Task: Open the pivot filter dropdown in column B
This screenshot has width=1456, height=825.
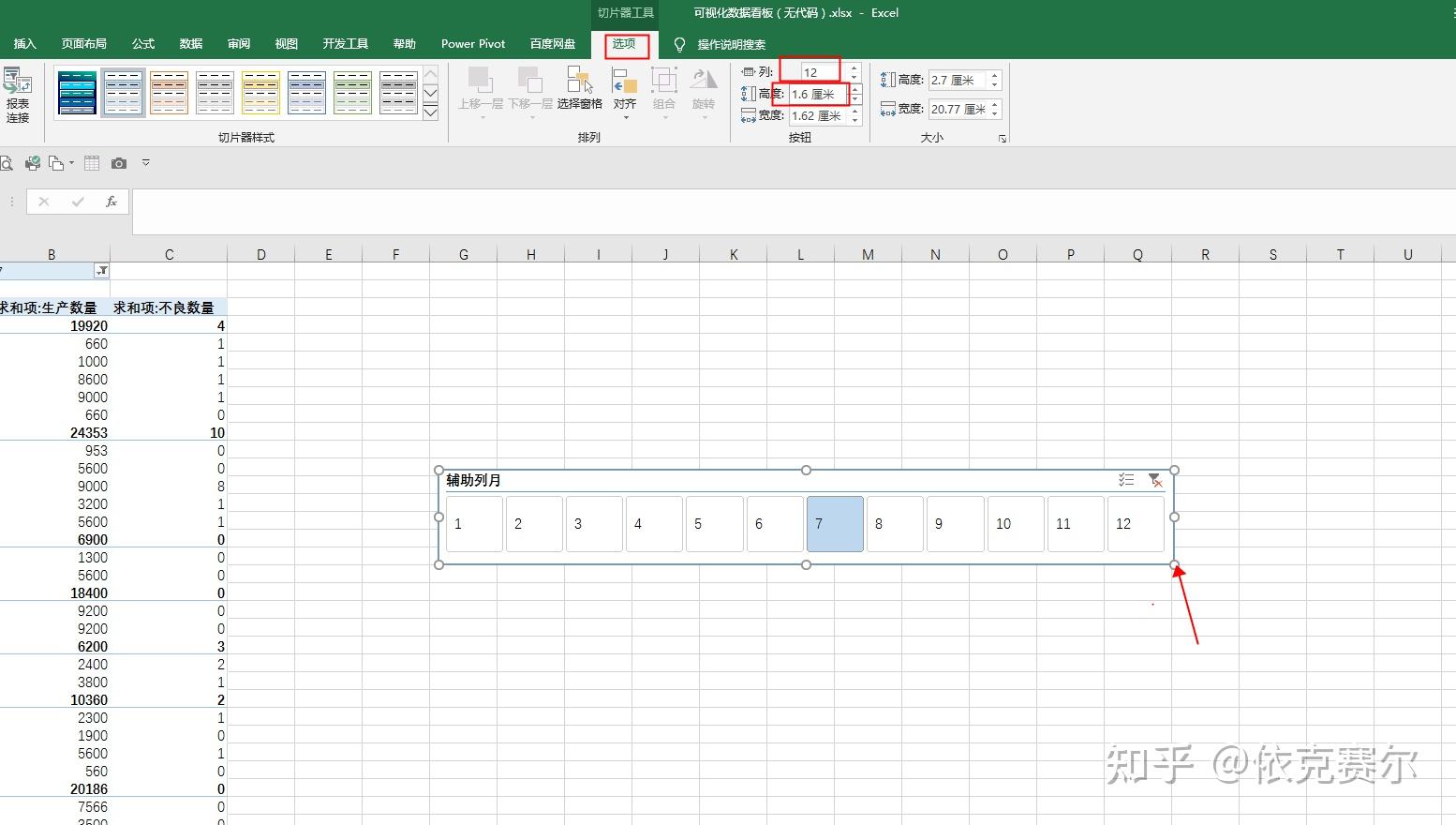Action: 101,271
